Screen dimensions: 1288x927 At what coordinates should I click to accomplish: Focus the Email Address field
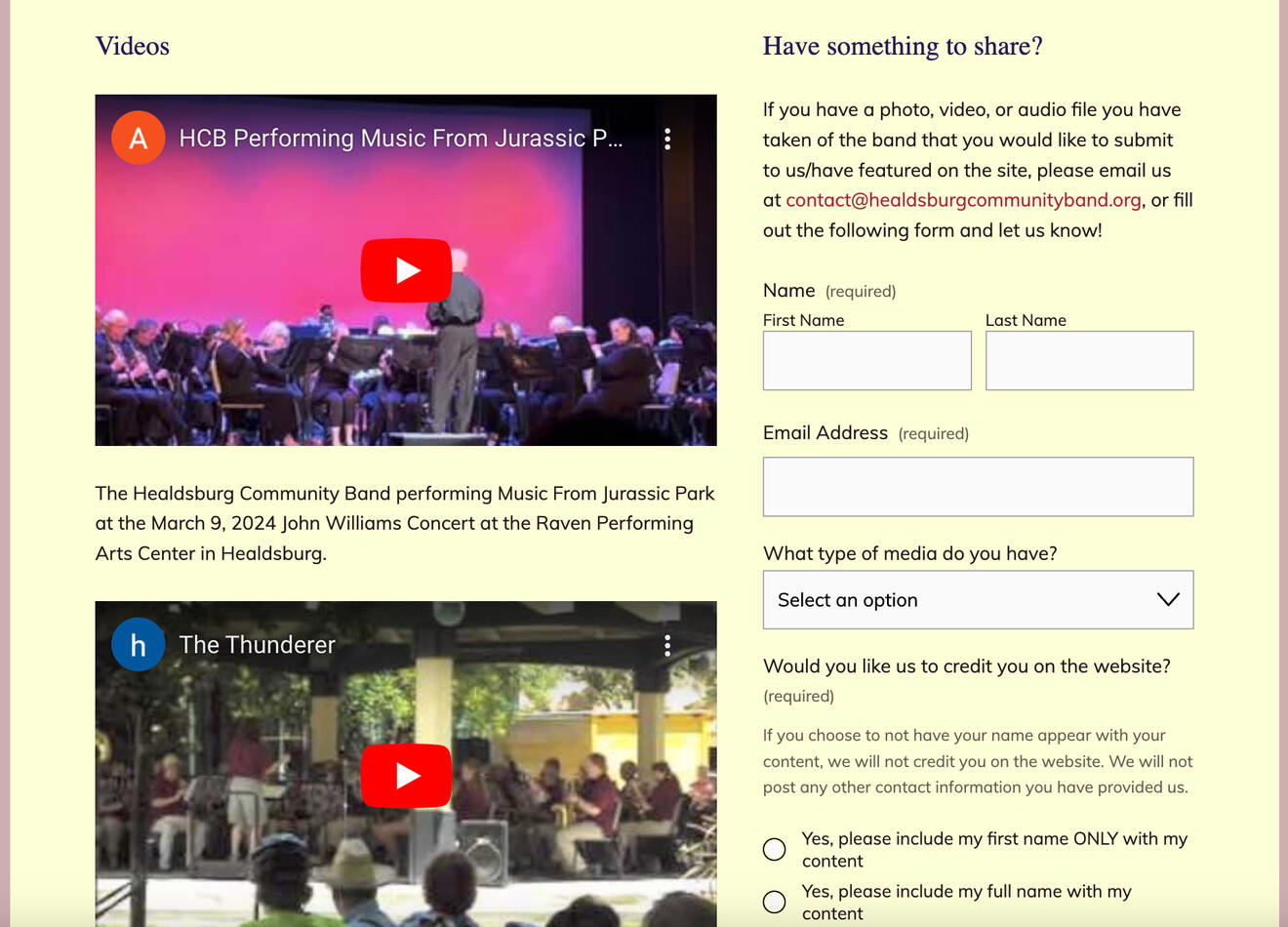[x=978, y=486]
